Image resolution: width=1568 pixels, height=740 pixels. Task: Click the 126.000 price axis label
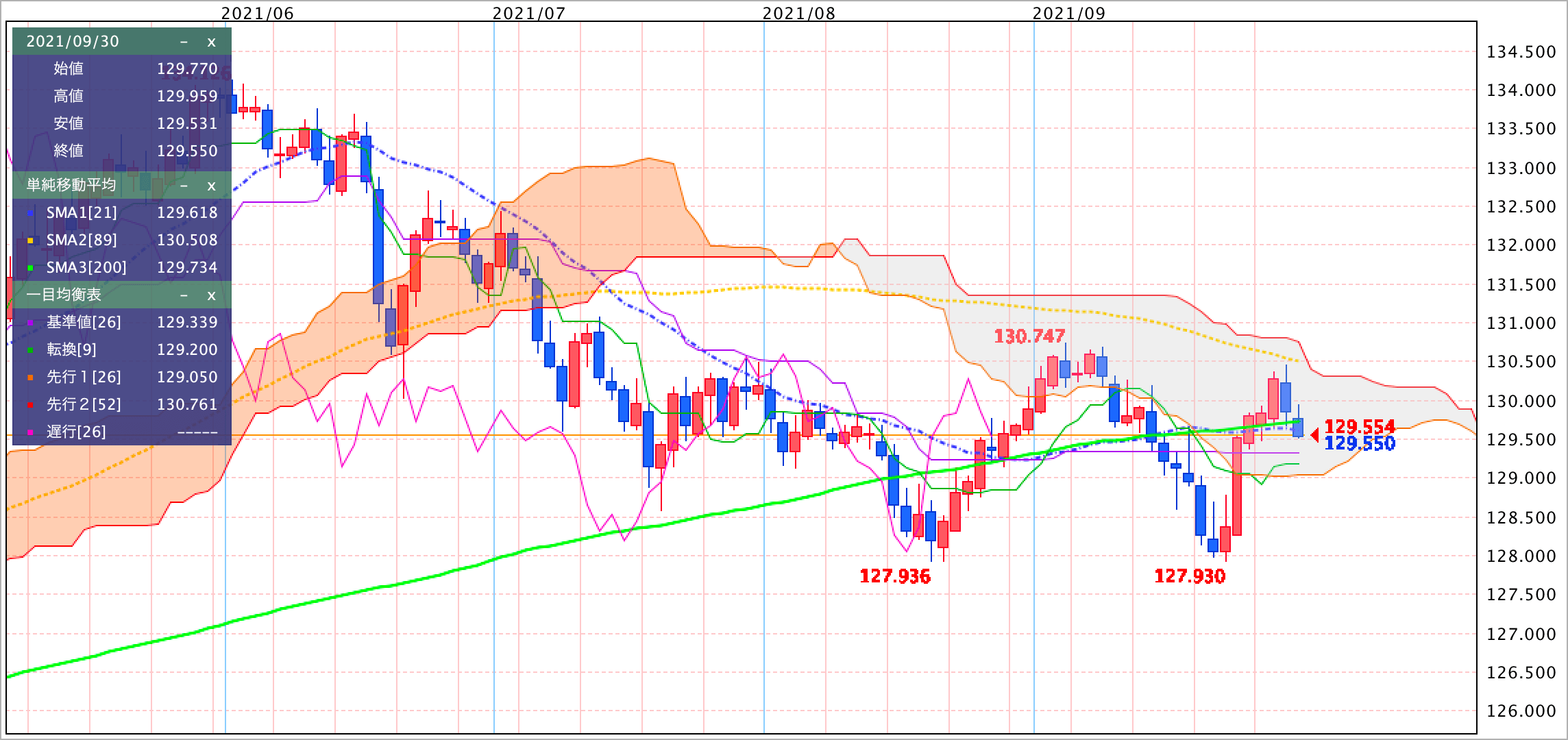pos(1521,711)
